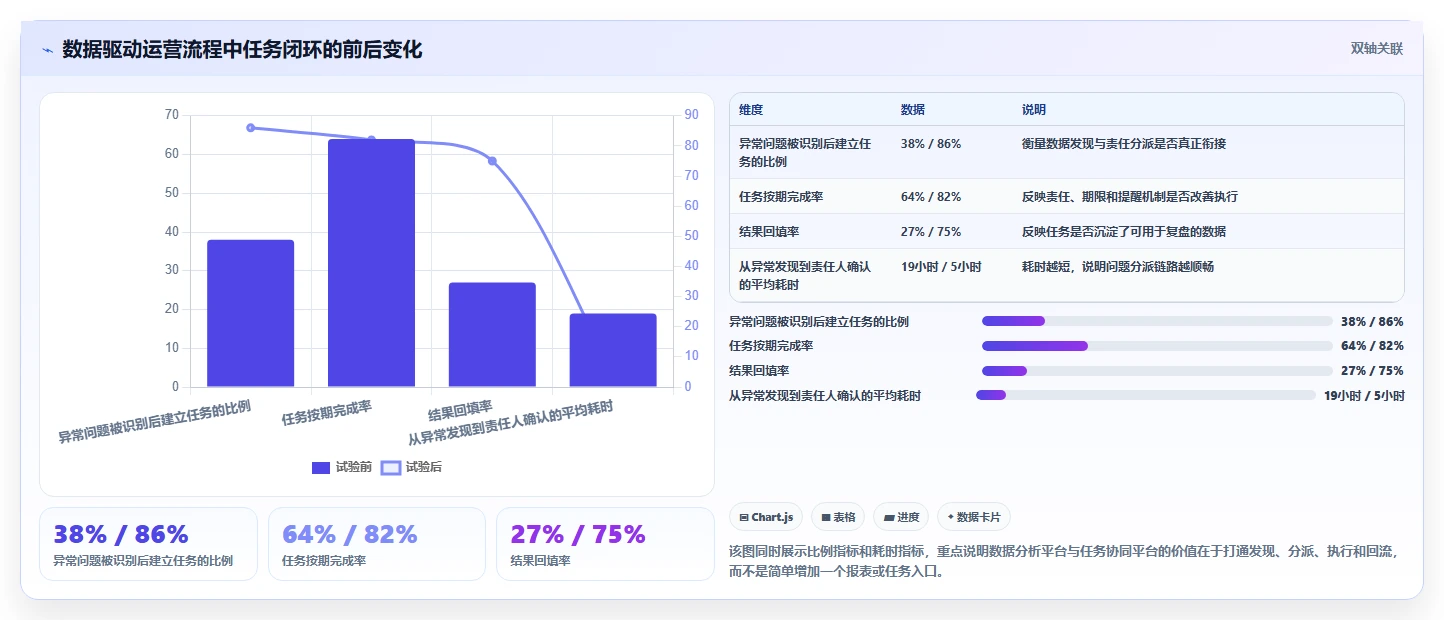This screenshot has height=620, width=1444.
Task: Click table text 衡量数据发现与责任分派是否真正衔接
Action: click(x=1124, y=144)
